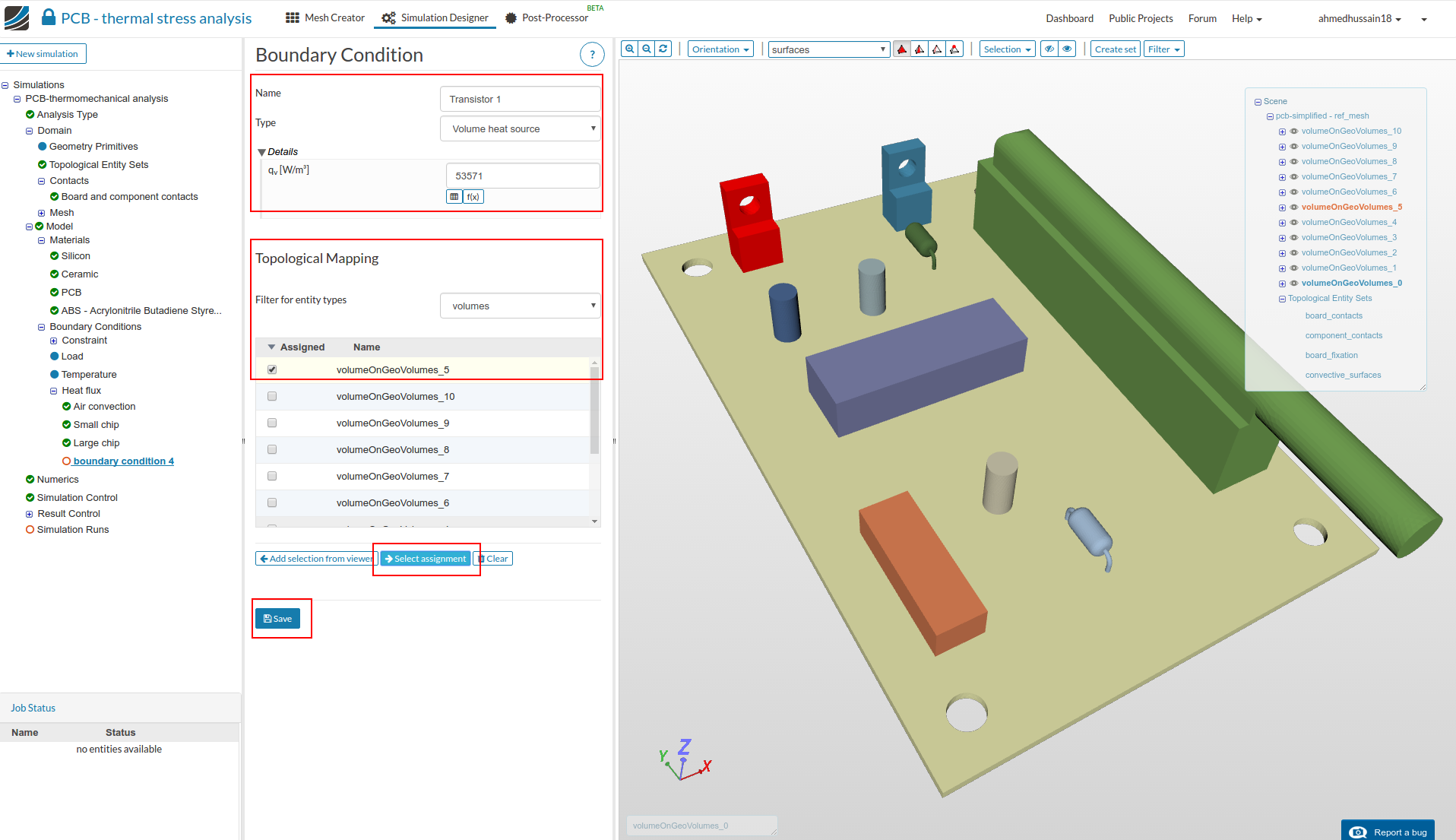Click the zoom out magnifier icon
The height and width of the screenshot is (840, 1456).
click(x=647, y=49)
